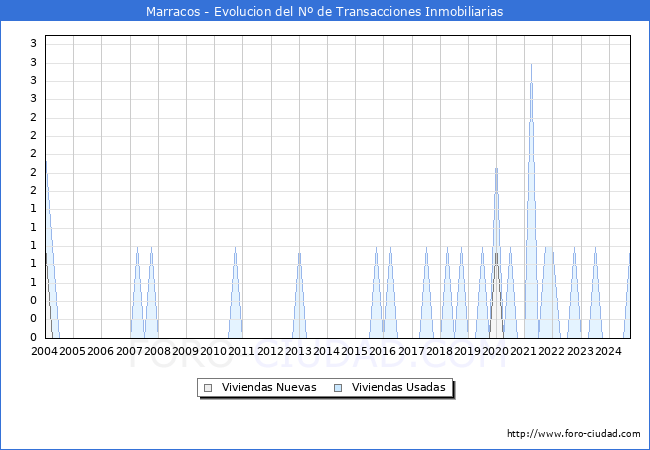Click the 'Viviendas Usadas' legend label
The image size is (650, 450).
[x=399, y=387]
